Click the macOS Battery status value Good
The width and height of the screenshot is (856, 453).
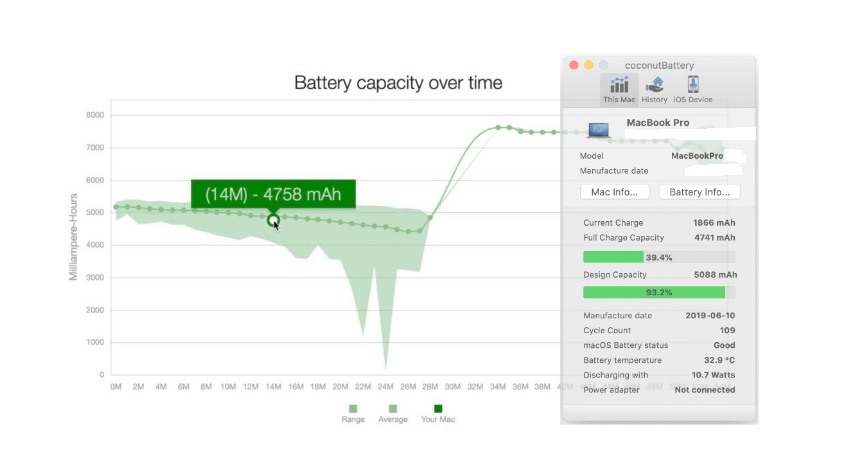point(724,345)
